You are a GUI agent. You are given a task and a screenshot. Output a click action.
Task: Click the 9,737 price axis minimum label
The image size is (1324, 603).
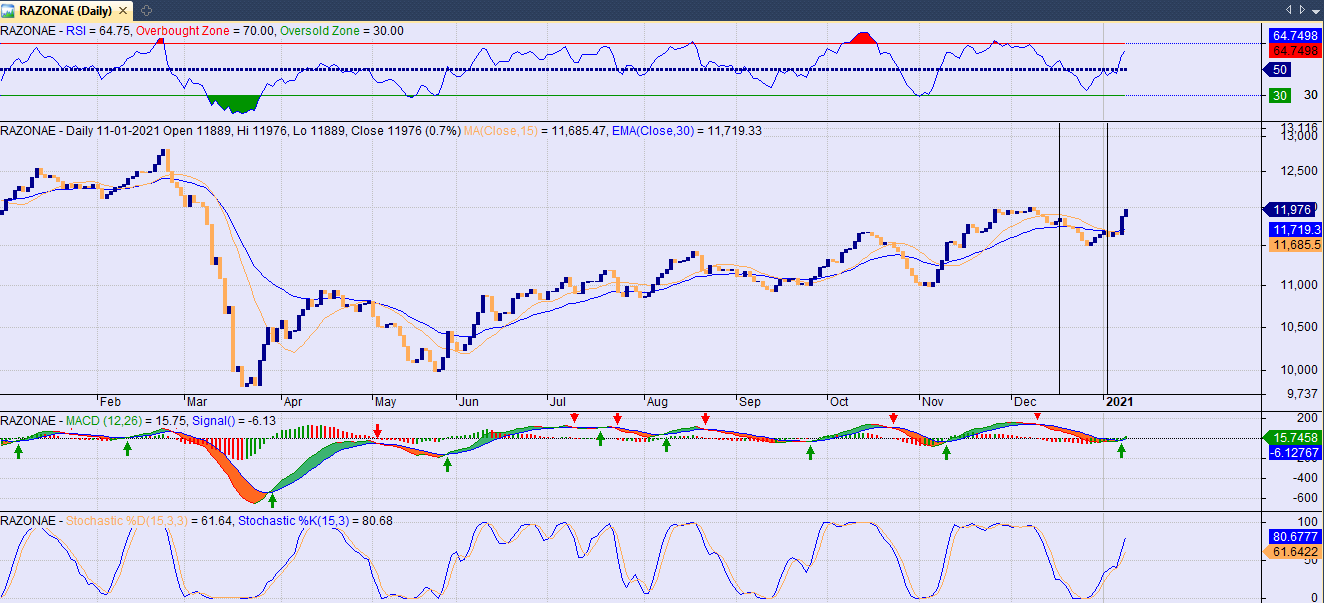point(1301,393)
